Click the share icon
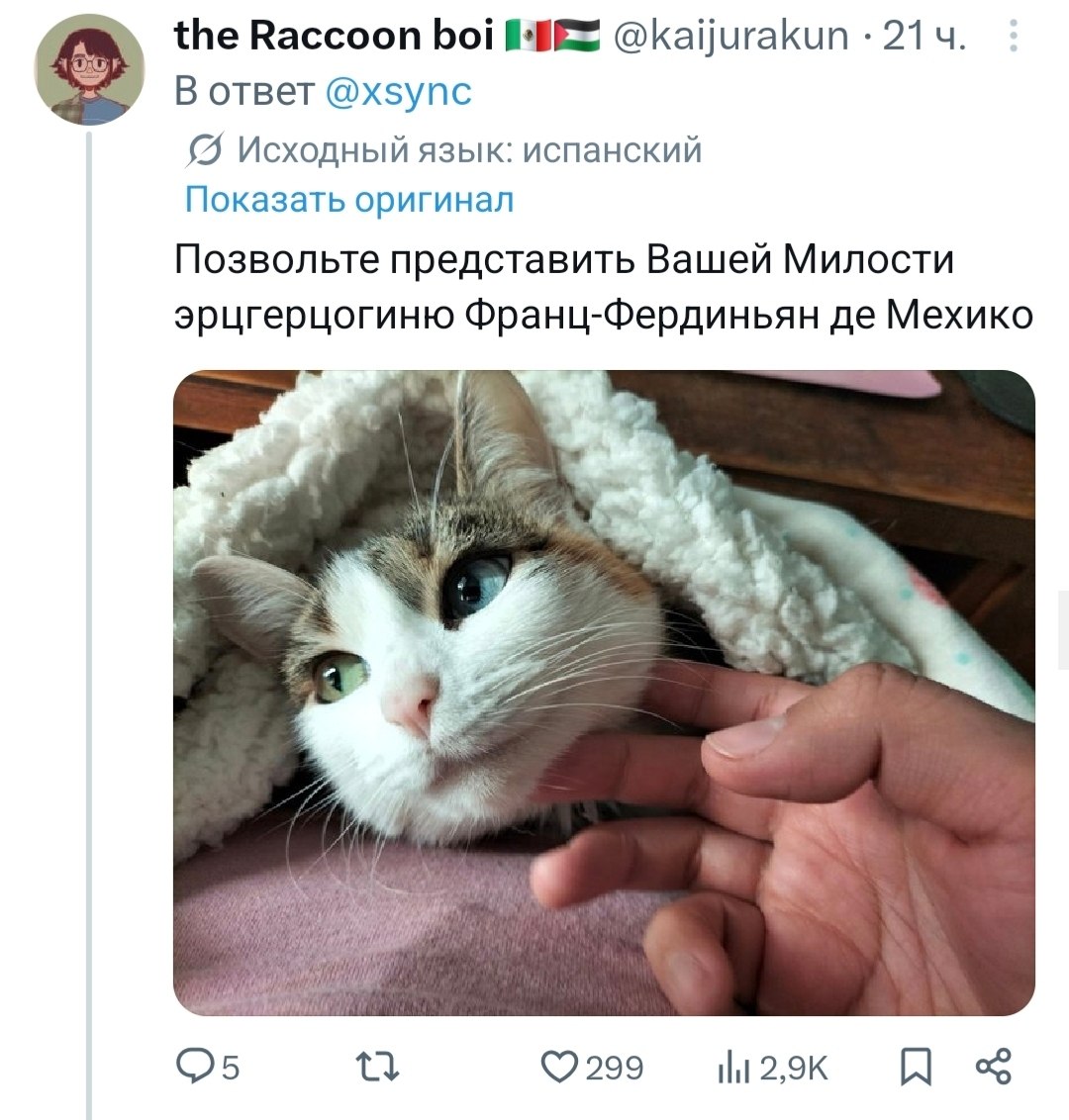 pos(993,1067)
